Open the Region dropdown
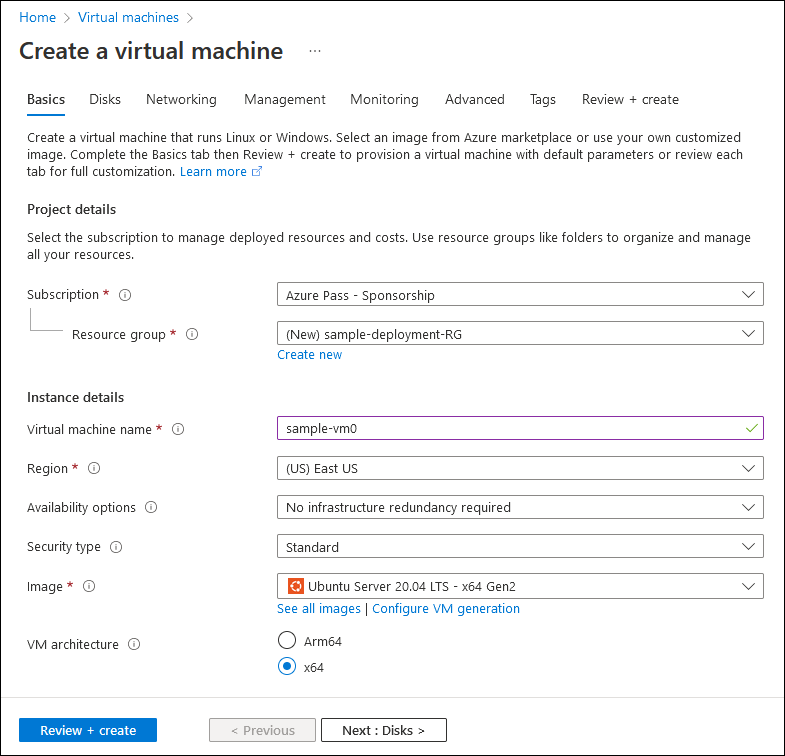This screenshot has width=785, height=756. pos(520,468)
